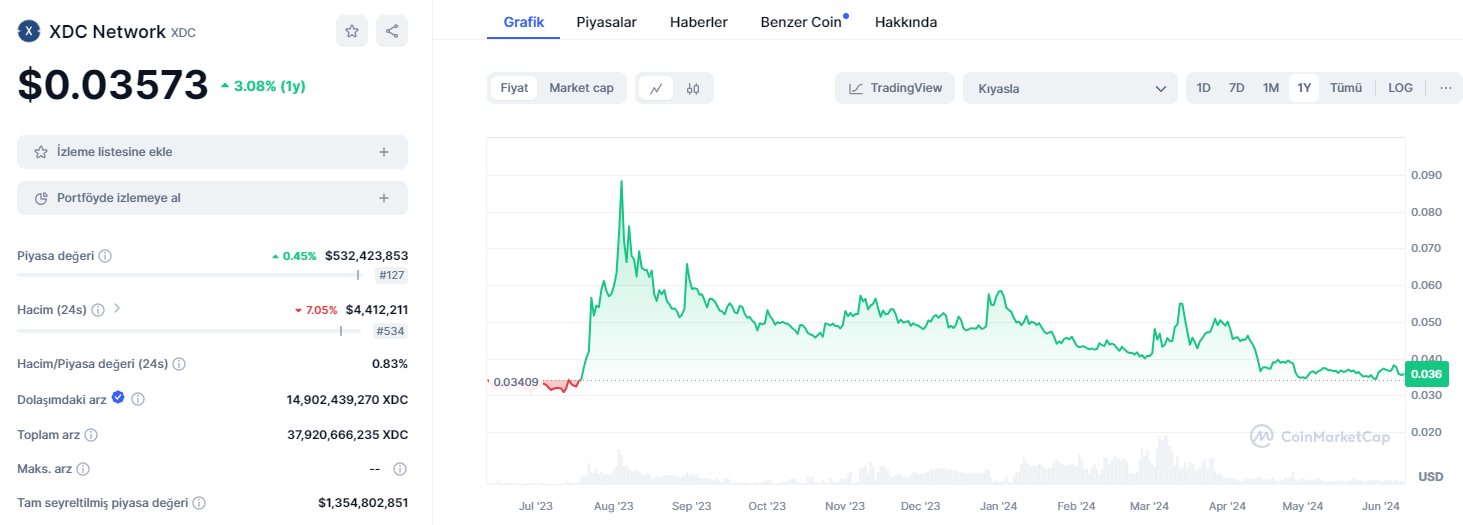Click info icon beside Maks. arz value
This screenshot has width=1463, height=525.
tap(400, 469)
